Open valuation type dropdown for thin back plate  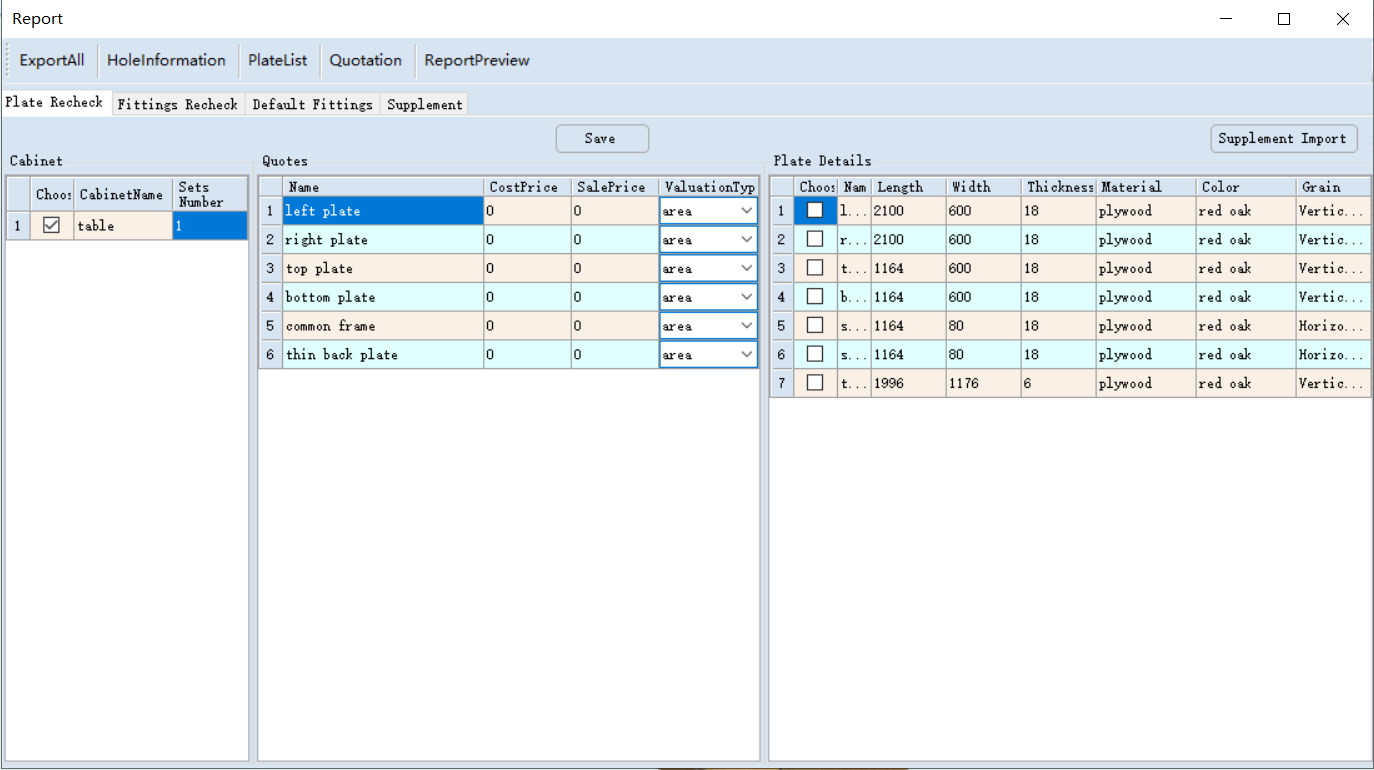click(746, 355)
